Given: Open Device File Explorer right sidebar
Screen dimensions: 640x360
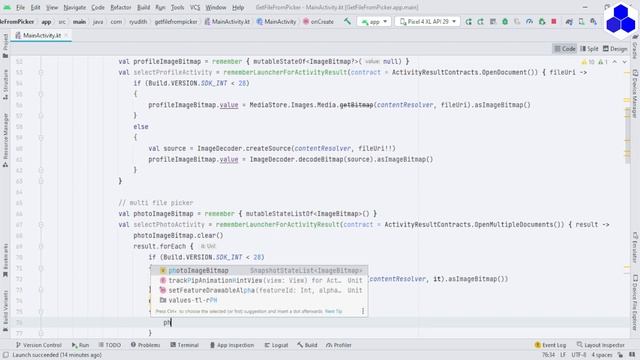Looking at the screenshot, I should point(635,302).
